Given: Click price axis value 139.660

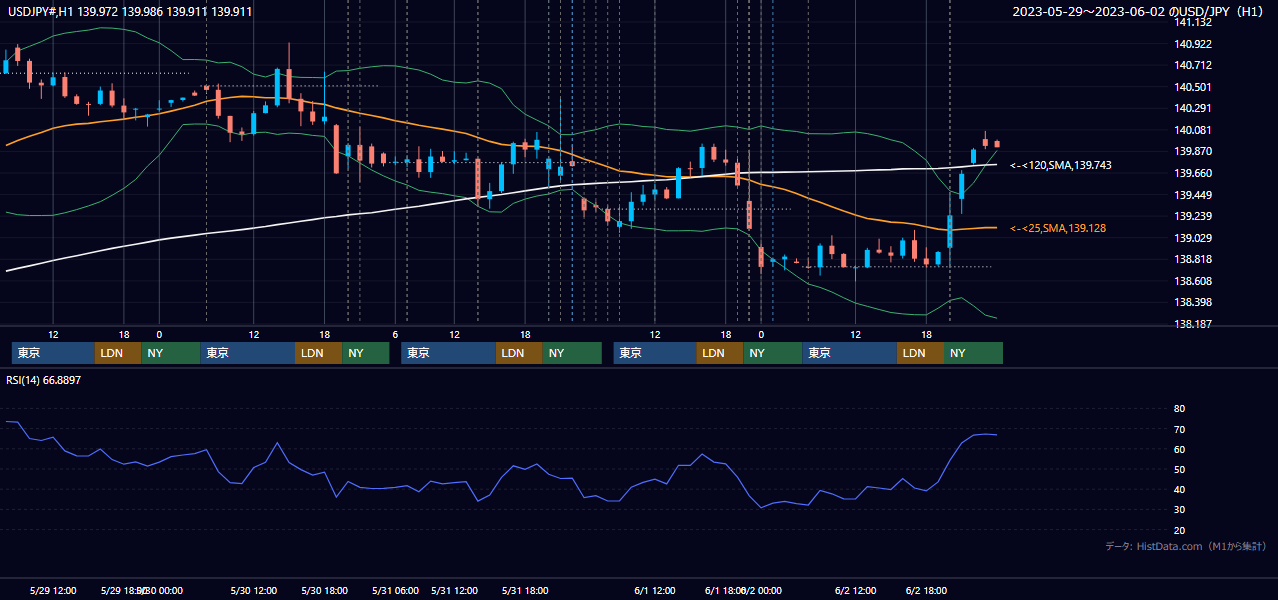Looking at the screenshot, I should tap(1192, 173).
